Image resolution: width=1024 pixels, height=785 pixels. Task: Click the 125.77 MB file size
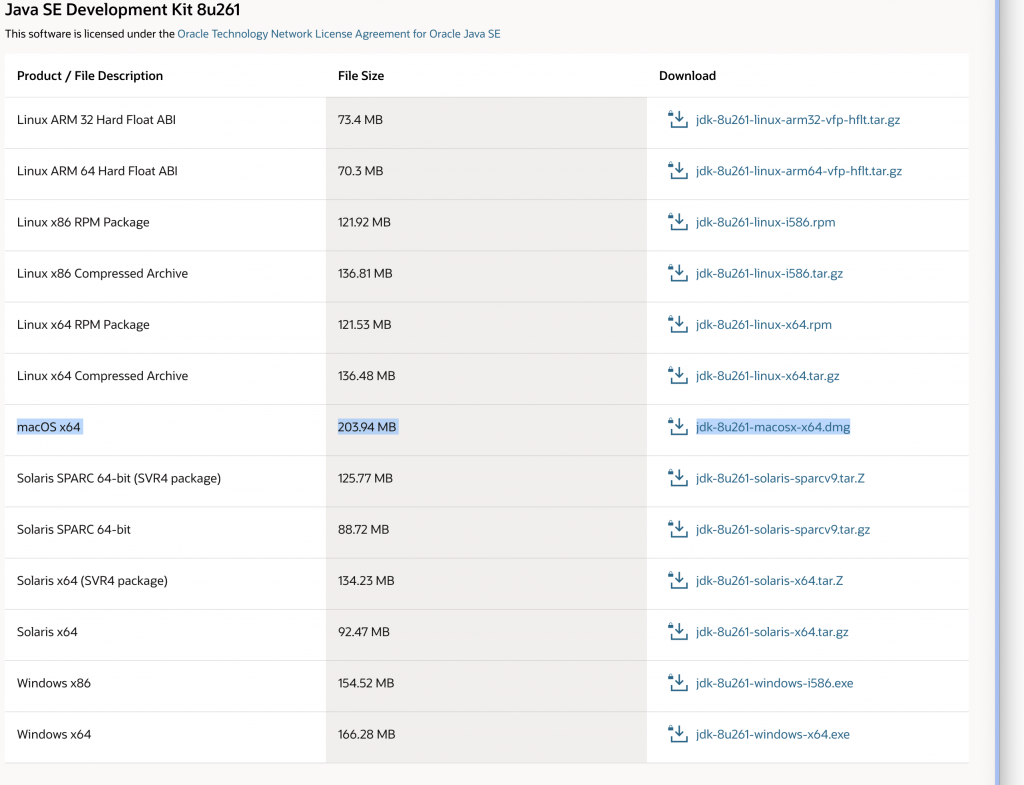point(365,478)
